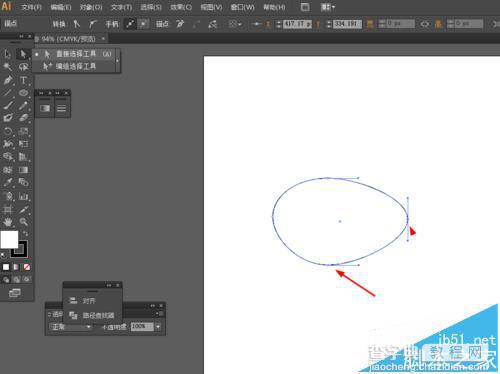Select the Width/Warp tool
The height and width of the screenshot is (374, 500).
tap(8, 144)
